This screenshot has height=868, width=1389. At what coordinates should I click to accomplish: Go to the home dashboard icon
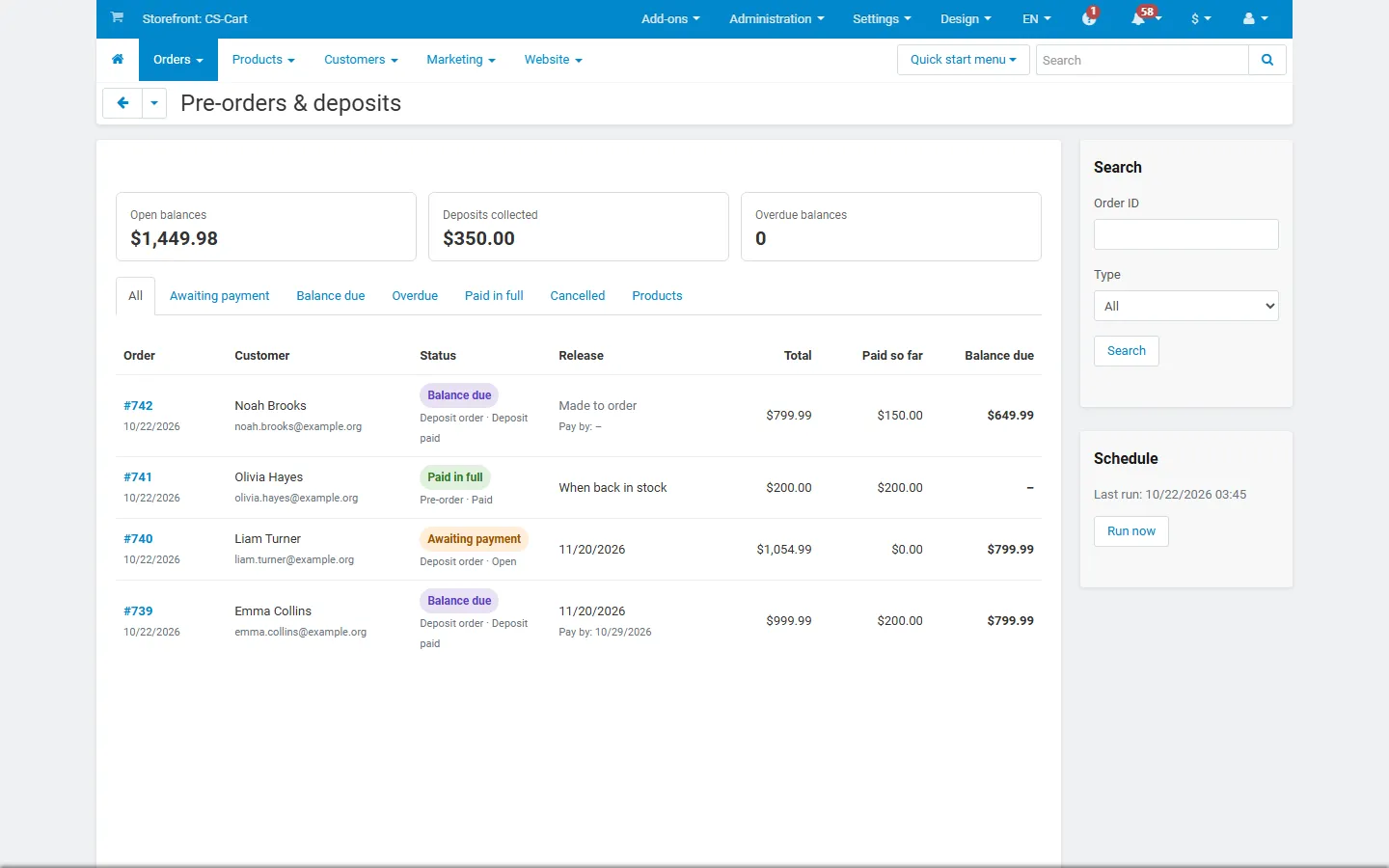coord(118,60)
